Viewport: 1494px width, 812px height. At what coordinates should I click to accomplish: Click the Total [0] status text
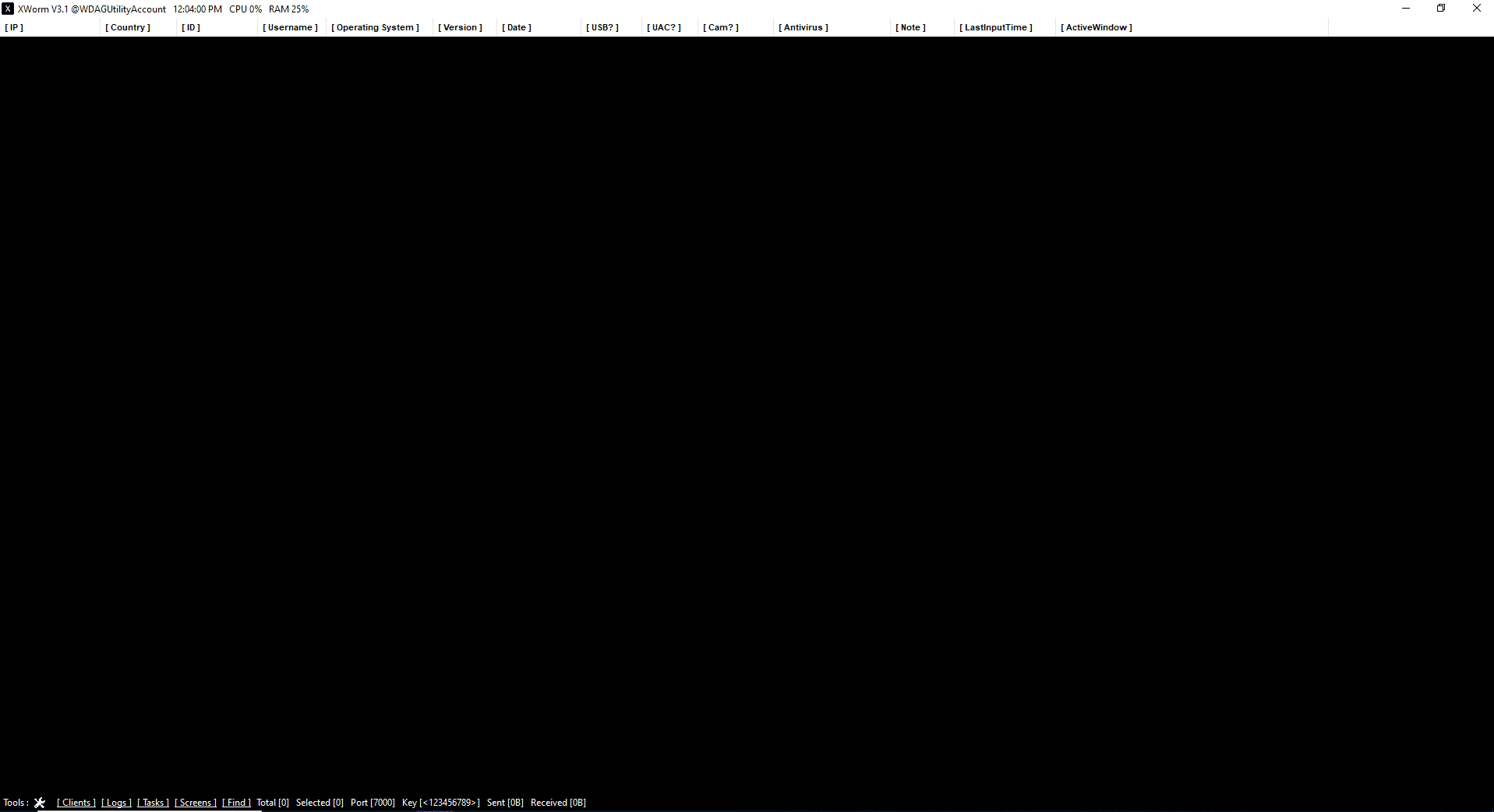coord(273,803)
